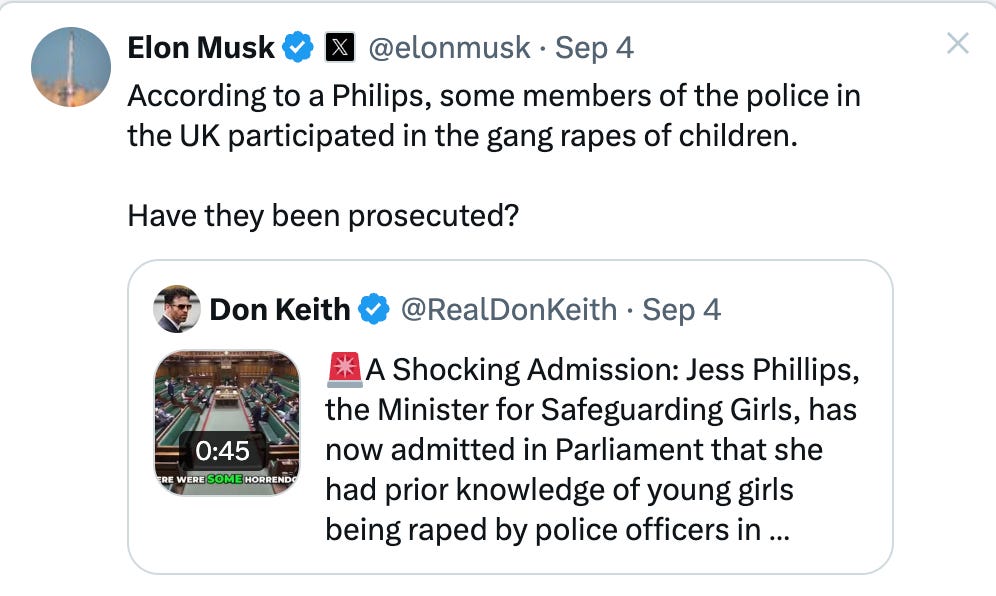Visit the @elonmusk handle
996x596 pixels.
click(x=449, y=48)
